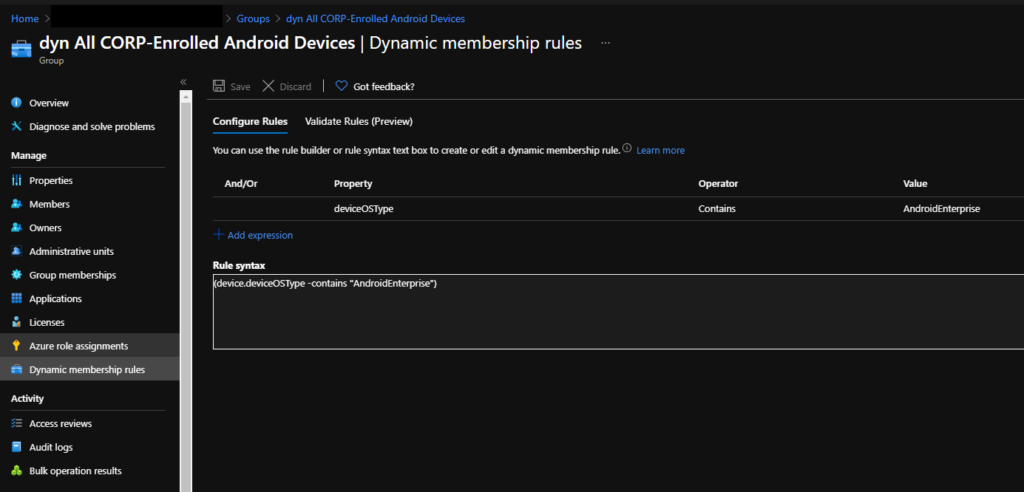Click the Save floppy disk icon

pos(219,86)
